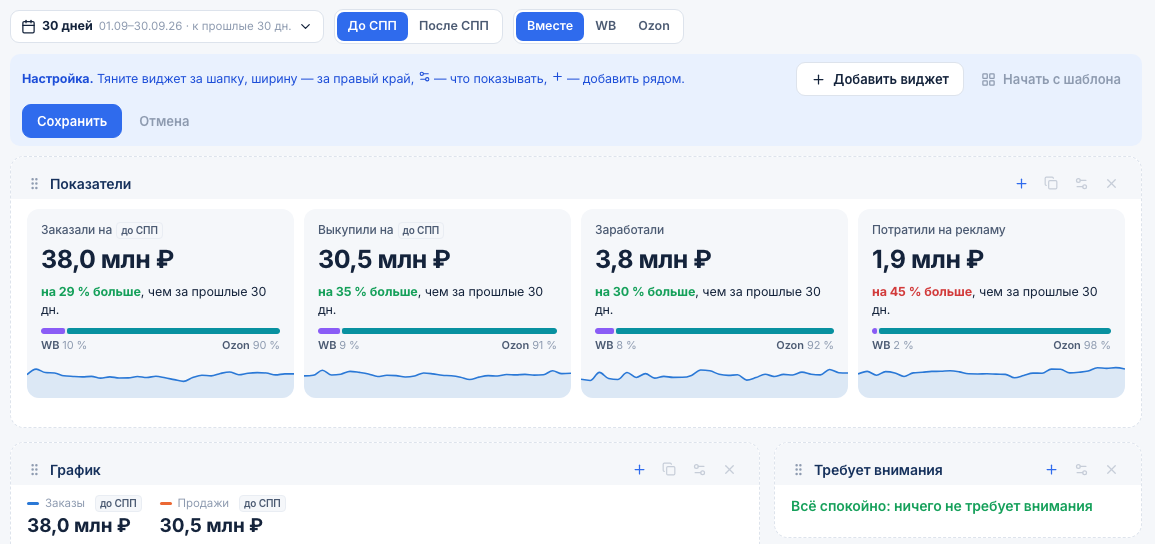
Task: Click the Ozon 98 % label
Action: tap(1082, 345)
